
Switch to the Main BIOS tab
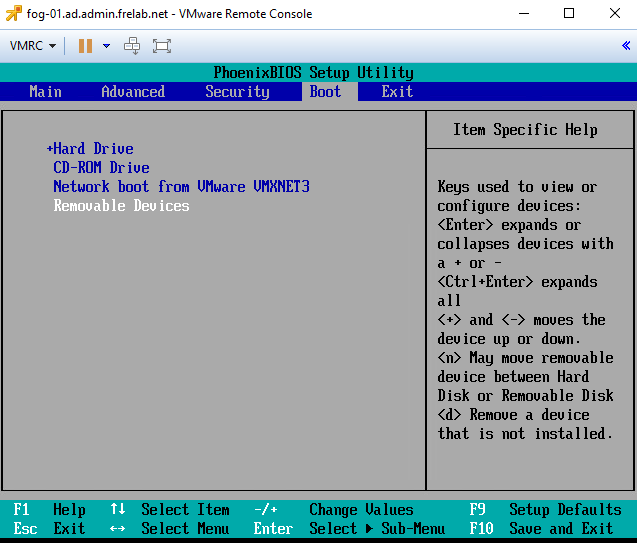coord(46,91)
